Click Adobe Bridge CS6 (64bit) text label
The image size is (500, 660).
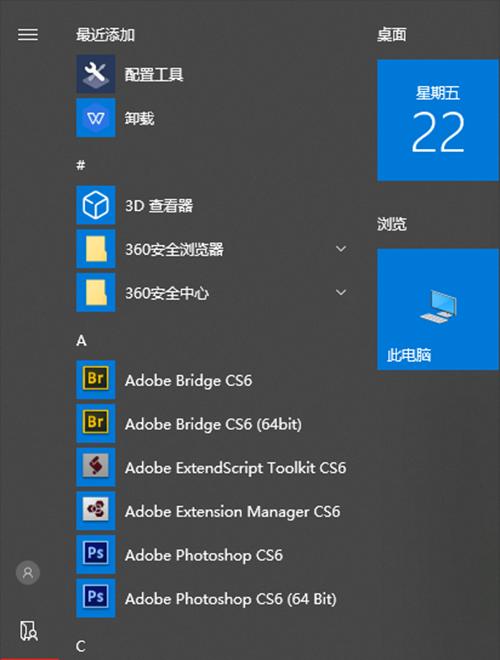click(x=213, y=424)
